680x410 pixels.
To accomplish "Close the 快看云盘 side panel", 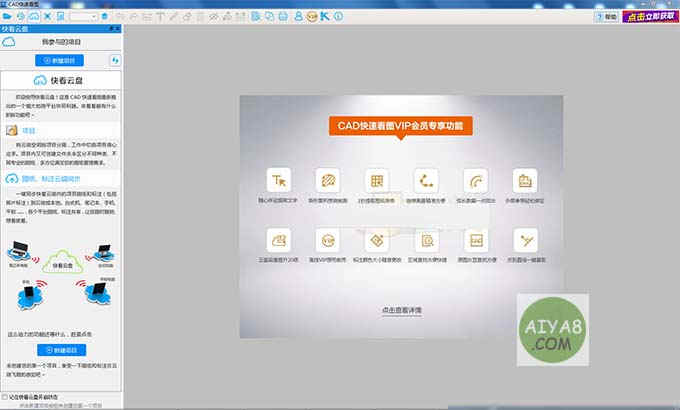I will pos(118,29).
